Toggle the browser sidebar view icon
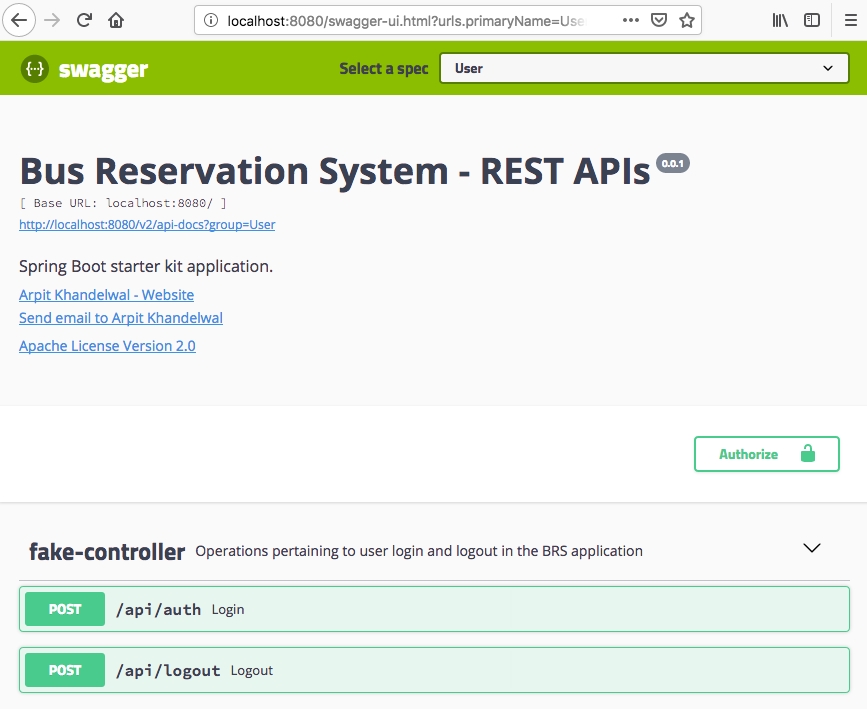The width and height of the screenshot is (867, 709). [x=812, y=20]
